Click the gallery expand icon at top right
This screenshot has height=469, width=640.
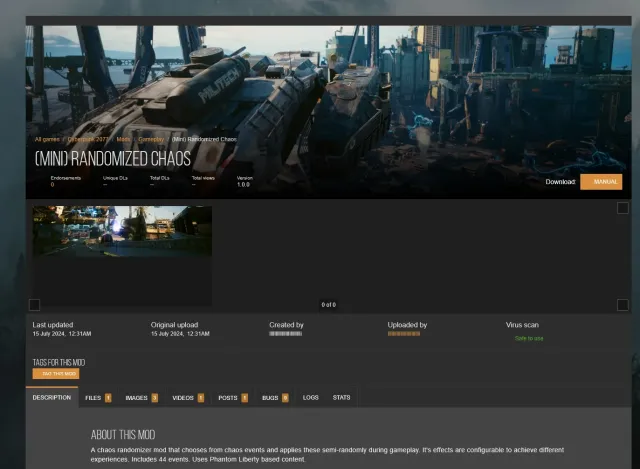click(622, 208)
